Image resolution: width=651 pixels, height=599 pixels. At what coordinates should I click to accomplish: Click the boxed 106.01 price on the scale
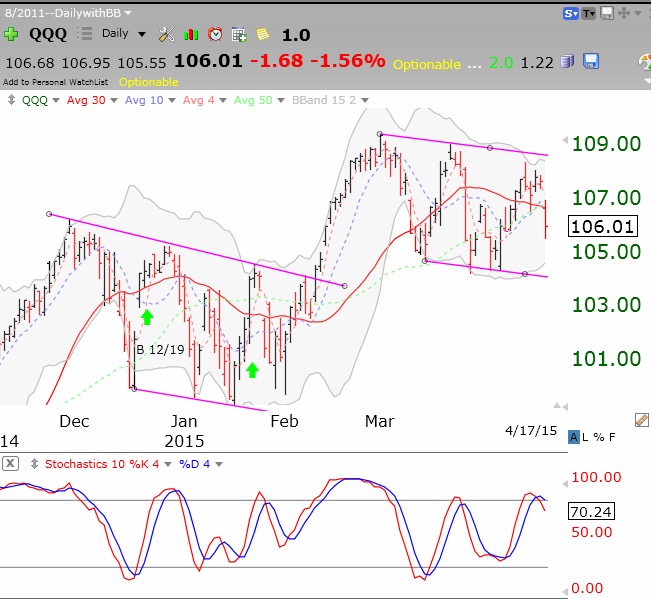(602, 227)
